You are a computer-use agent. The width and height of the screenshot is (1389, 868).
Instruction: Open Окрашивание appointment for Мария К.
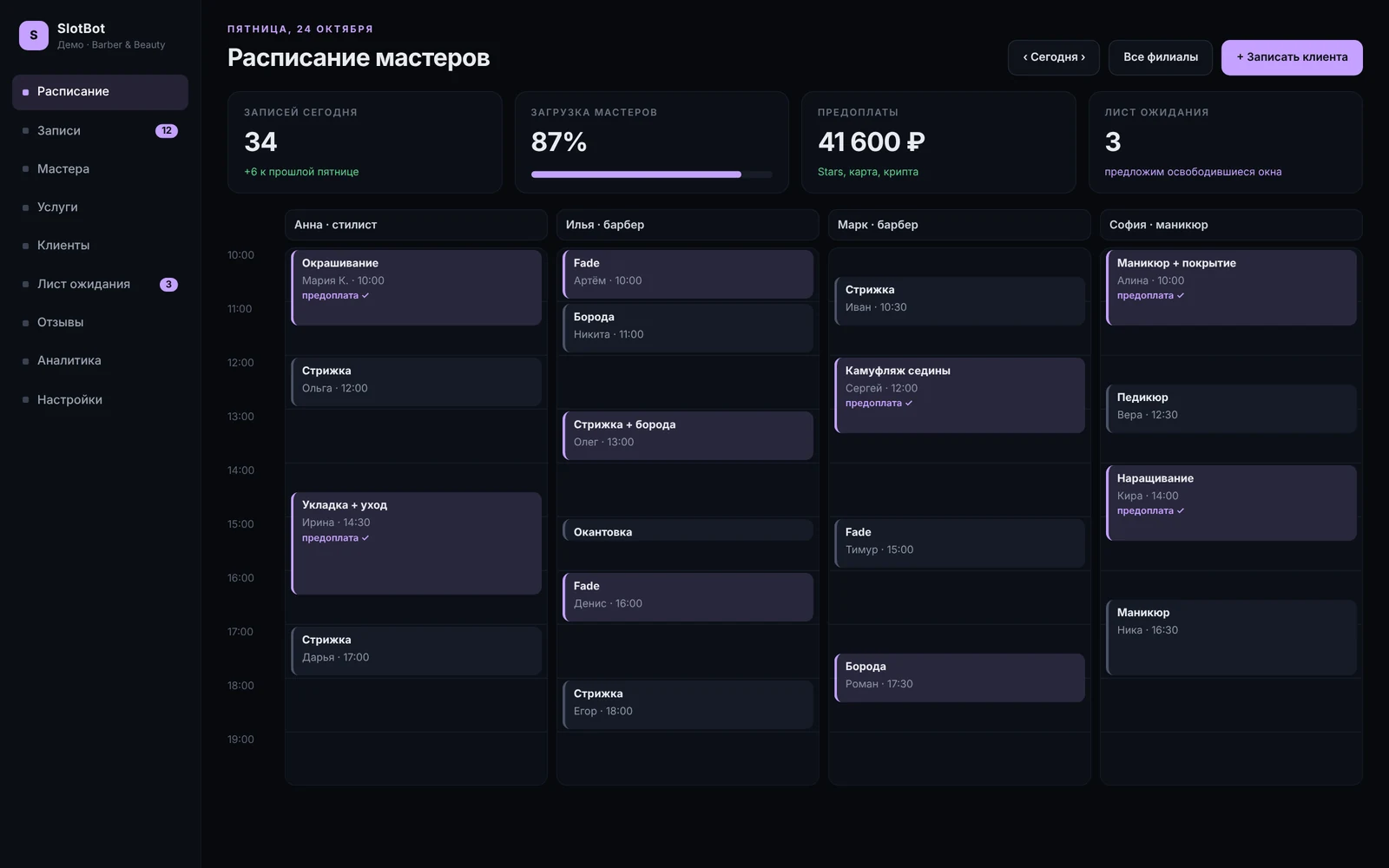[x=416, y=287]
